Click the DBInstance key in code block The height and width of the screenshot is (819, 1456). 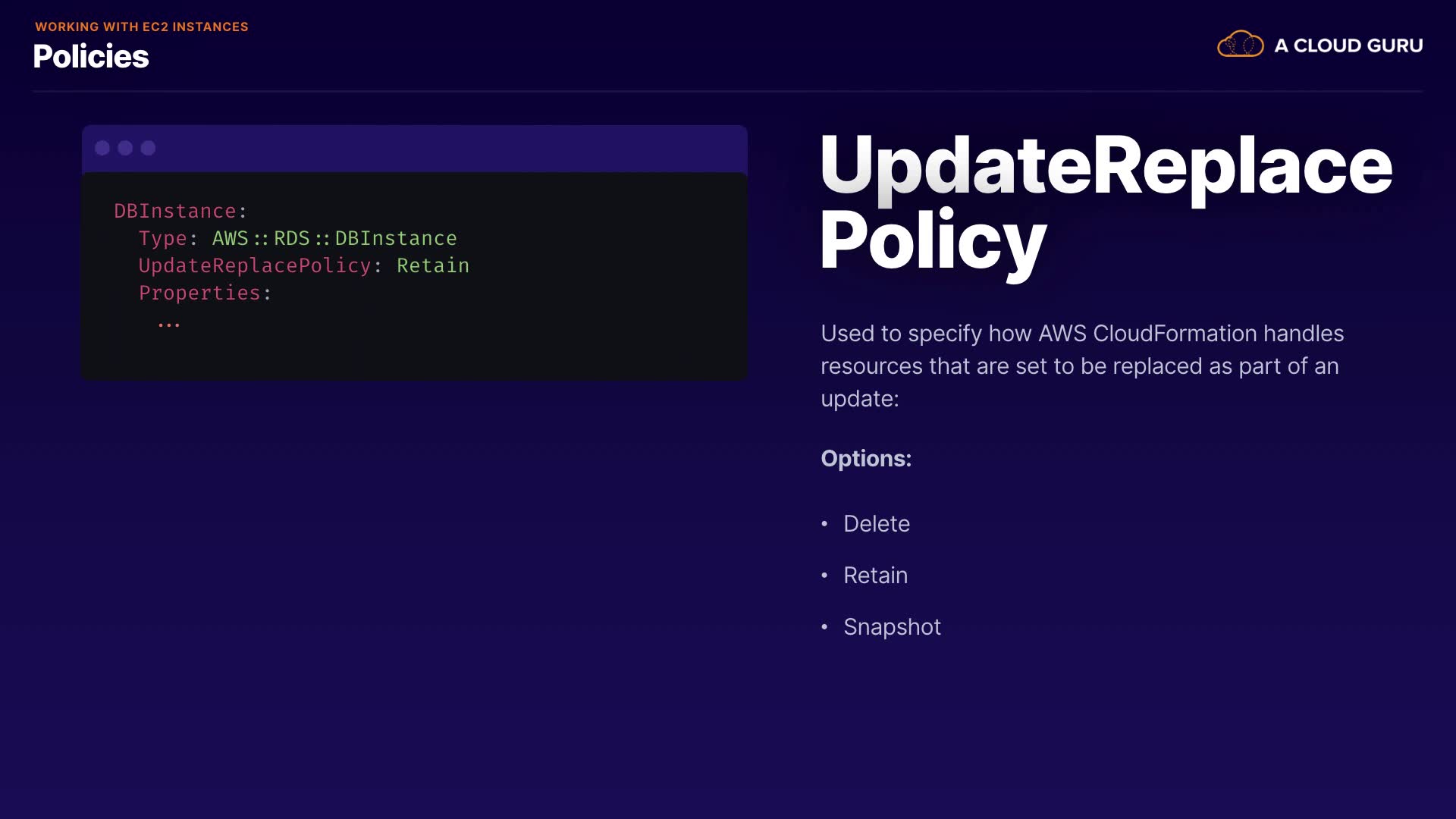click(x=175, y=211)
